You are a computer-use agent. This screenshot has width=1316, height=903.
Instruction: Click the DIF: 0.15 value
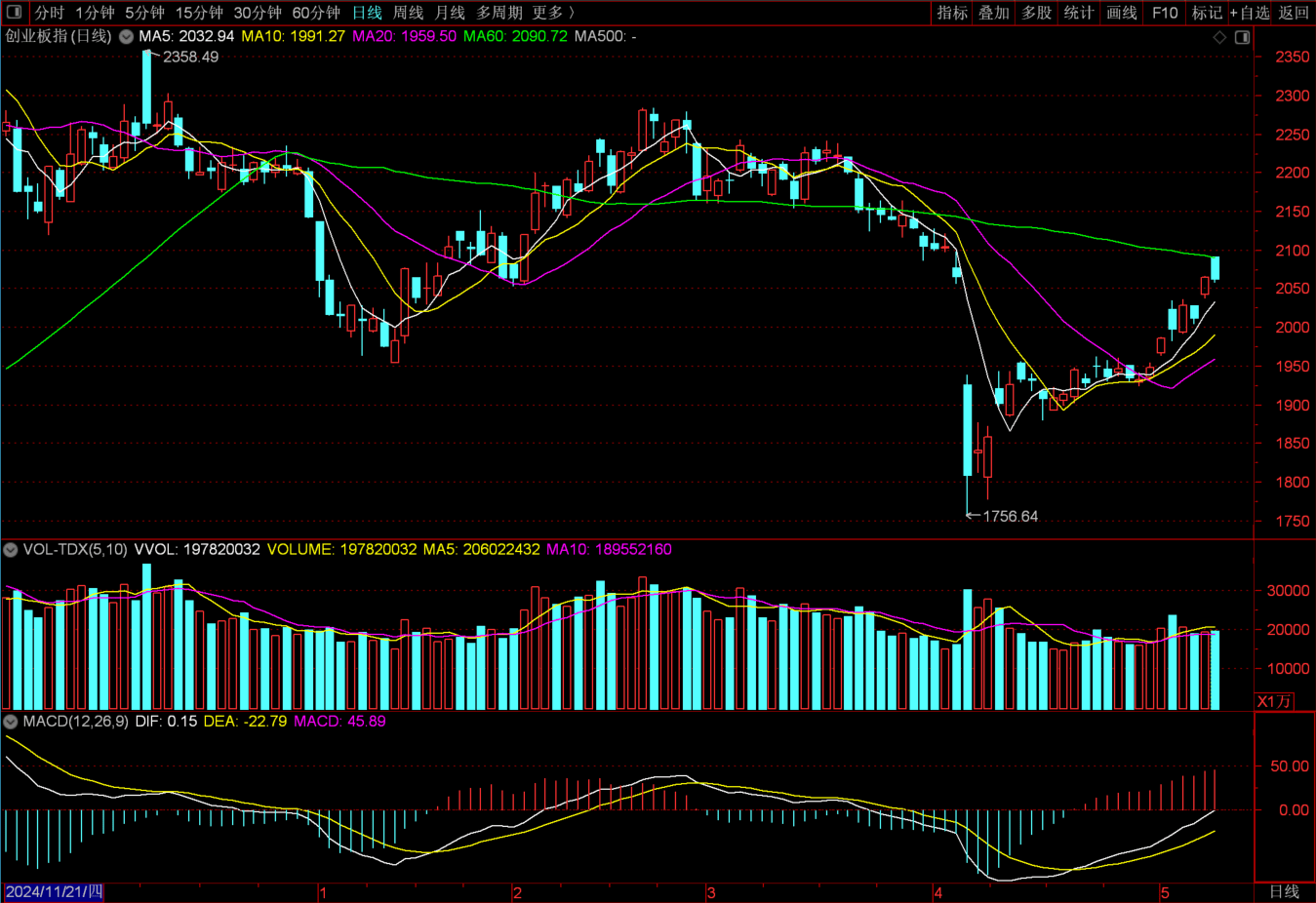pos(166,722)
